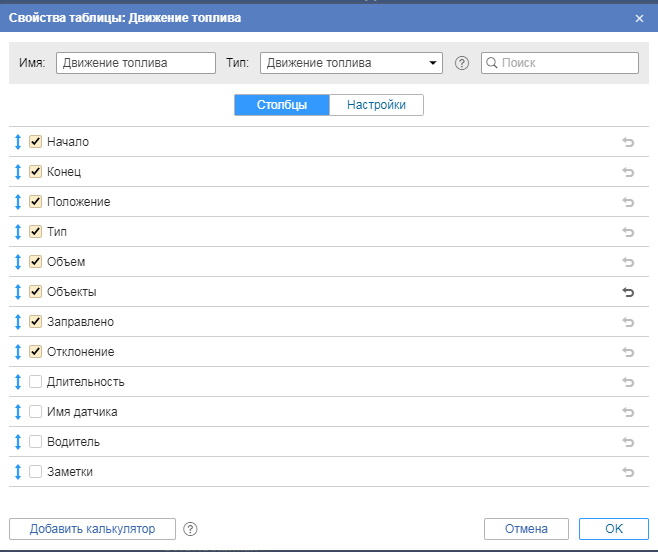
Task: Select the Столбцы tab
Action: (x=281, y=105)
